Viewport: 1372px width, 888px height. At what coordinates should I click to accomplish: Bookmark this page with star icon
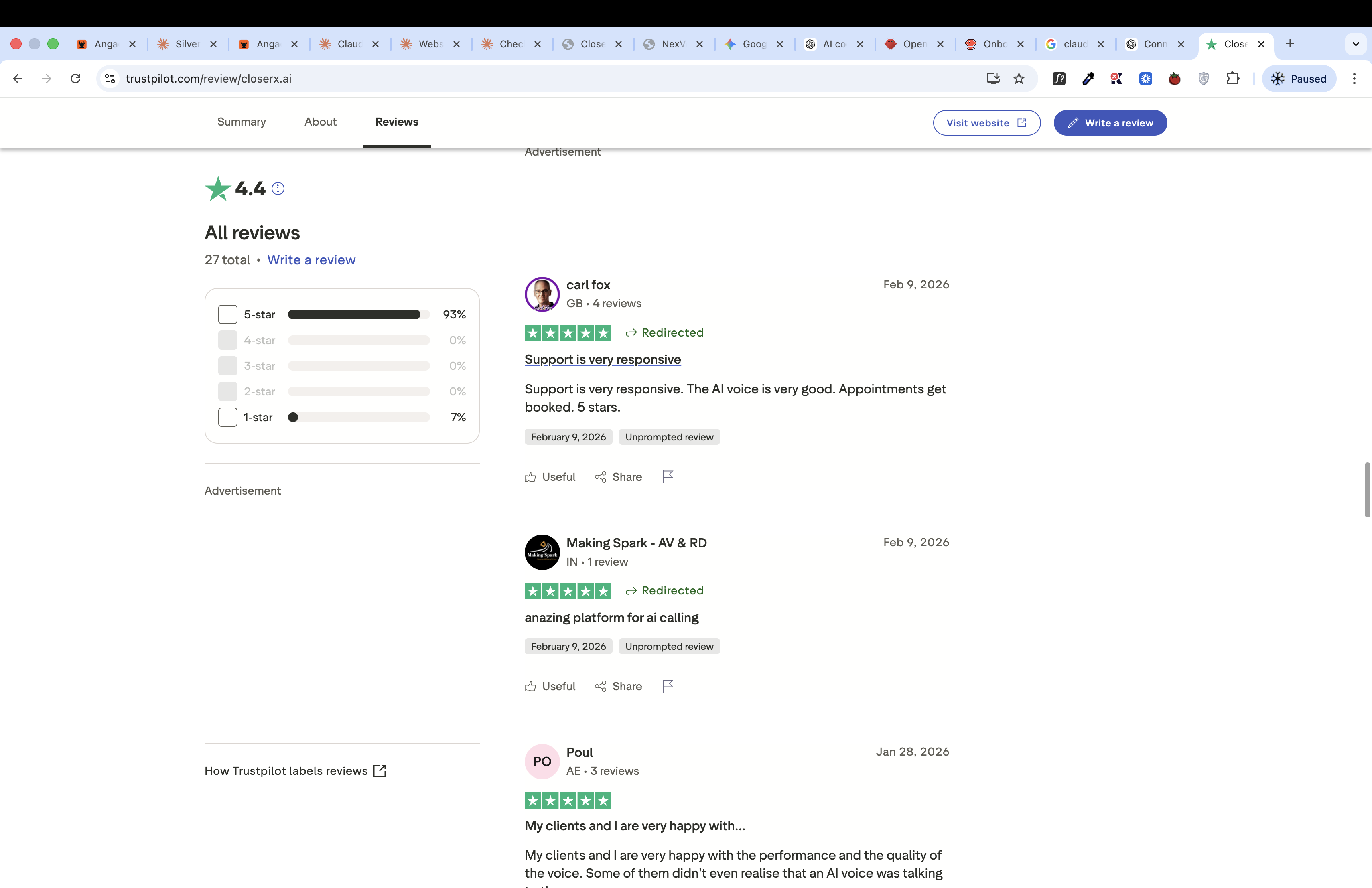point(1019,79)
